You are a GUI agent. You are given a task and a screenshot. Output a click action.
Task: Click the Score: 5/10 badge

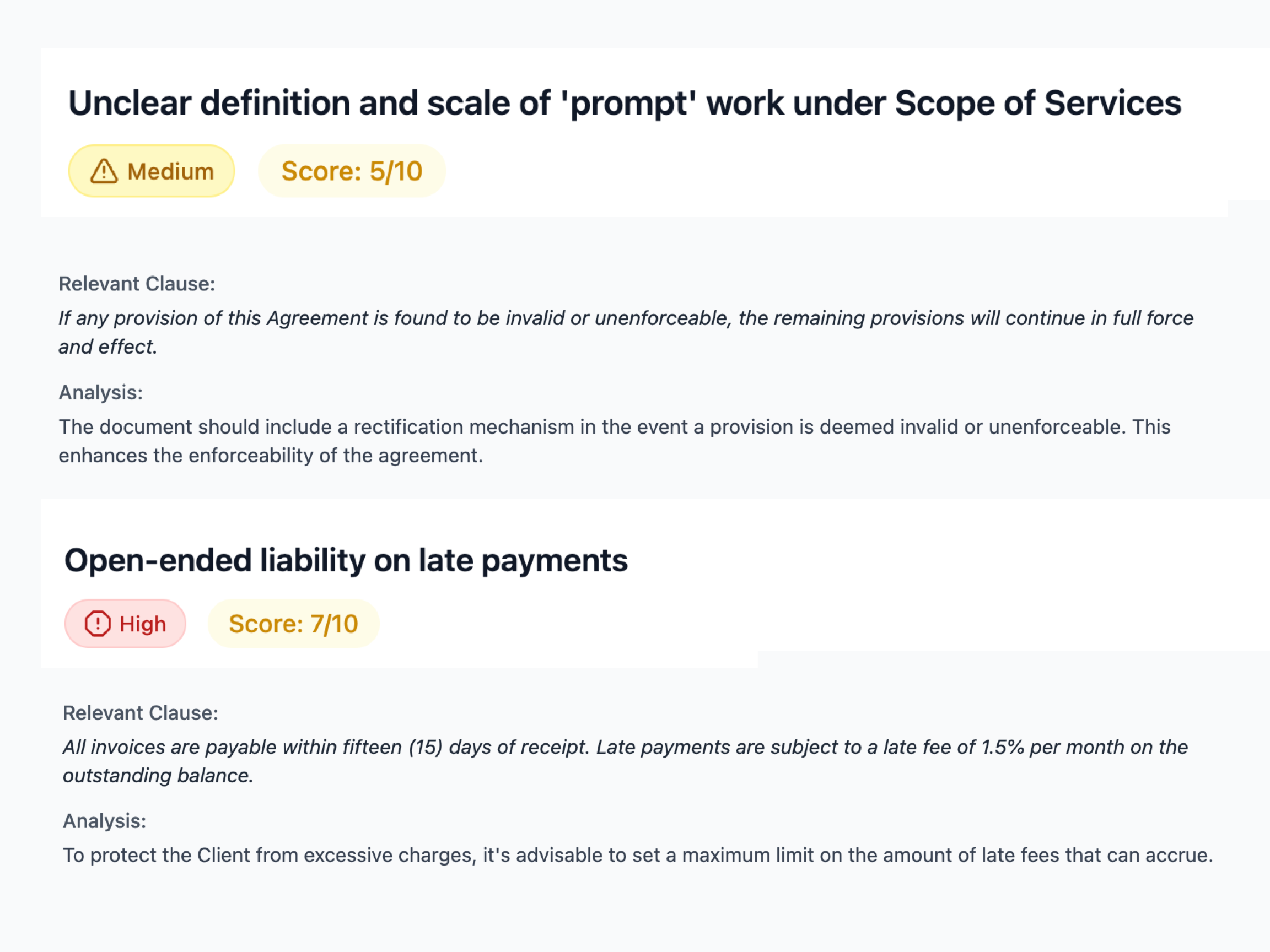pyautogui.click(x=351, y=171)
